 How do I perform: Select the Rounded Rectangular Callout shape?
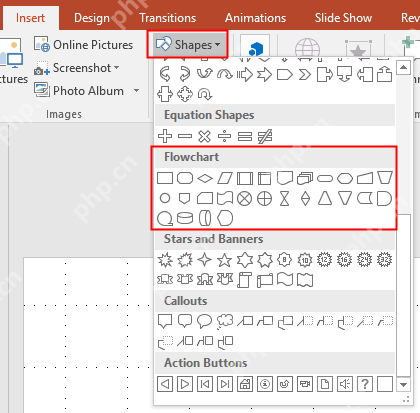[x=185, y=321]
